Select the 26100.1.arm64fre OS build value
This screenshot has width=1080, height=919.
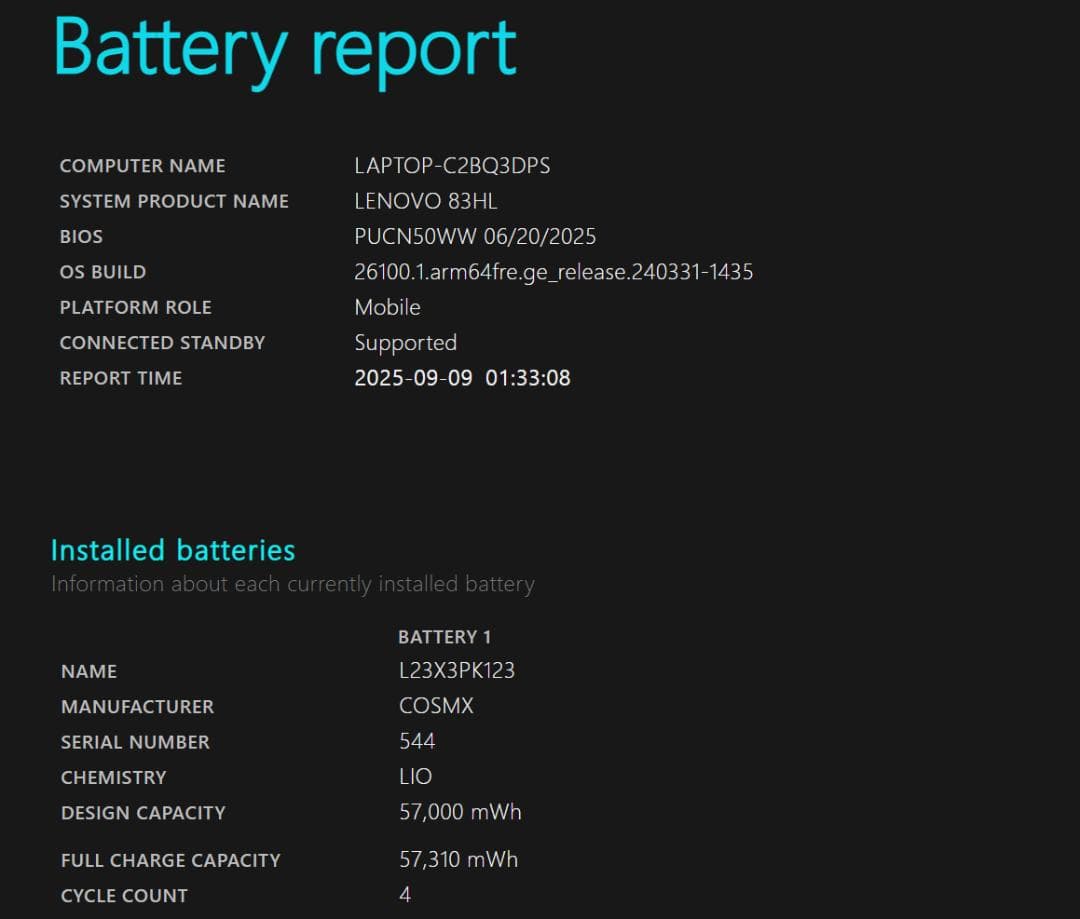click(554, 272)
